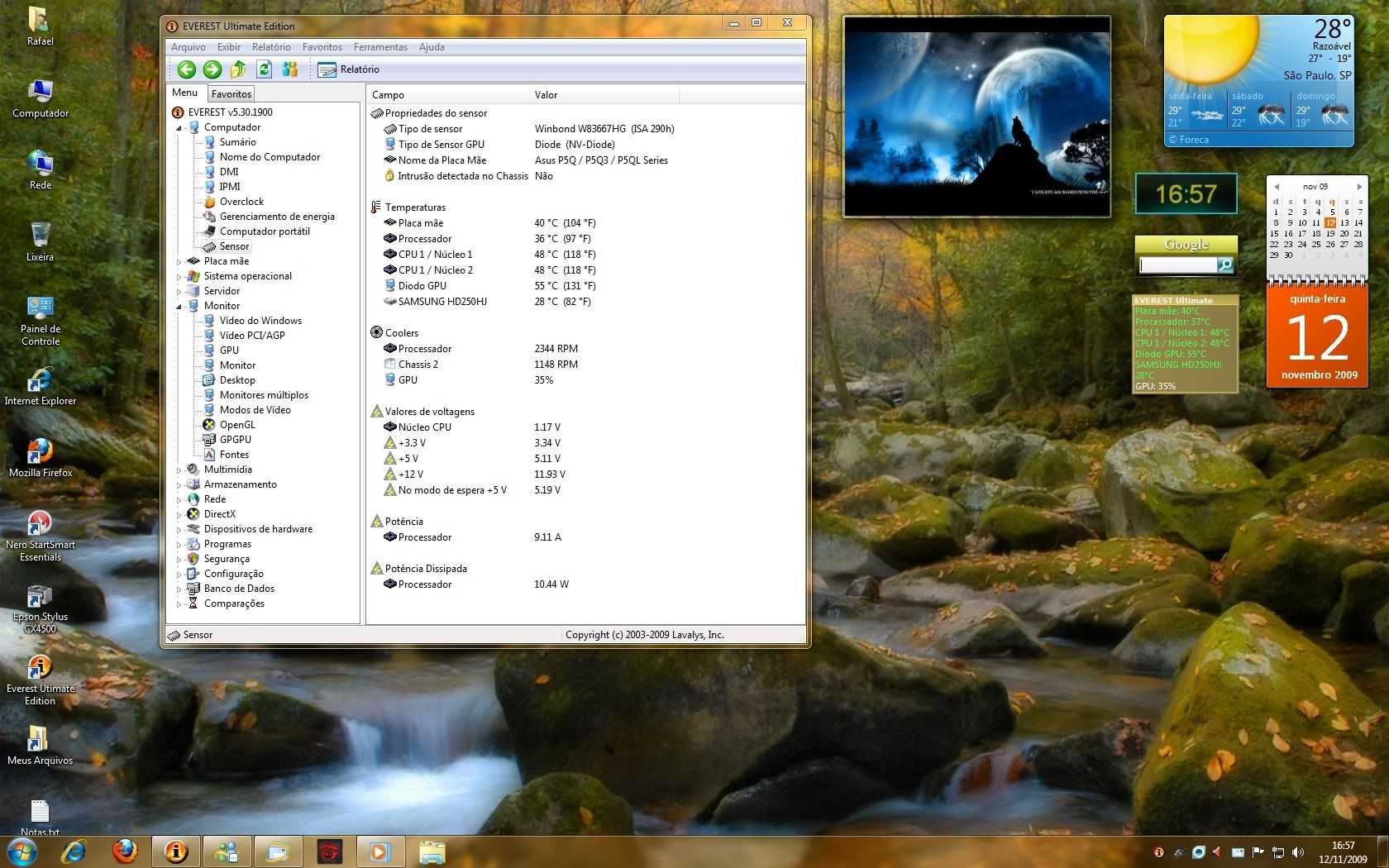The height and width of the screenshot is (868, 1389).
Task: Click the two-people icon in EVEREST toolbar
Action: (289, 69)
